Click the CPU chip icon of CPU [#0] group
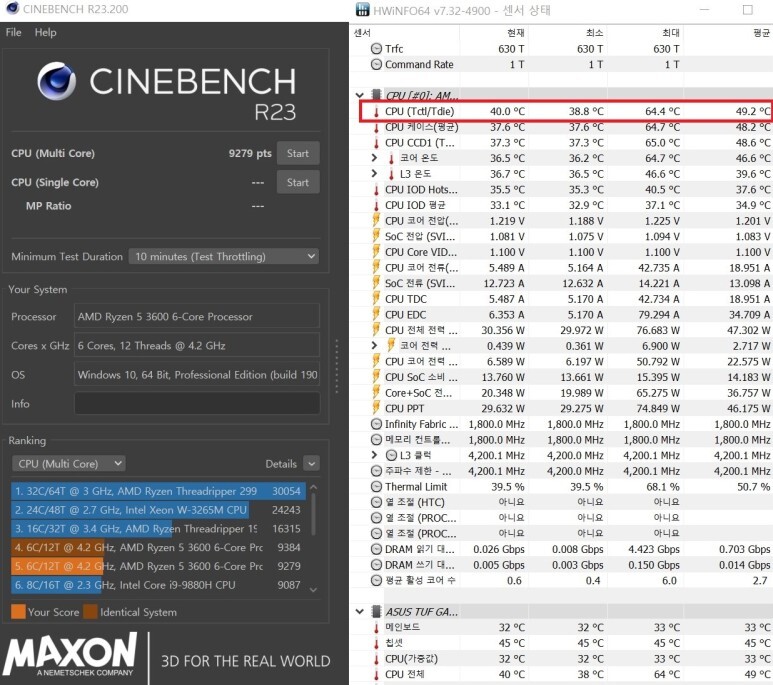 tap(376, 95)
